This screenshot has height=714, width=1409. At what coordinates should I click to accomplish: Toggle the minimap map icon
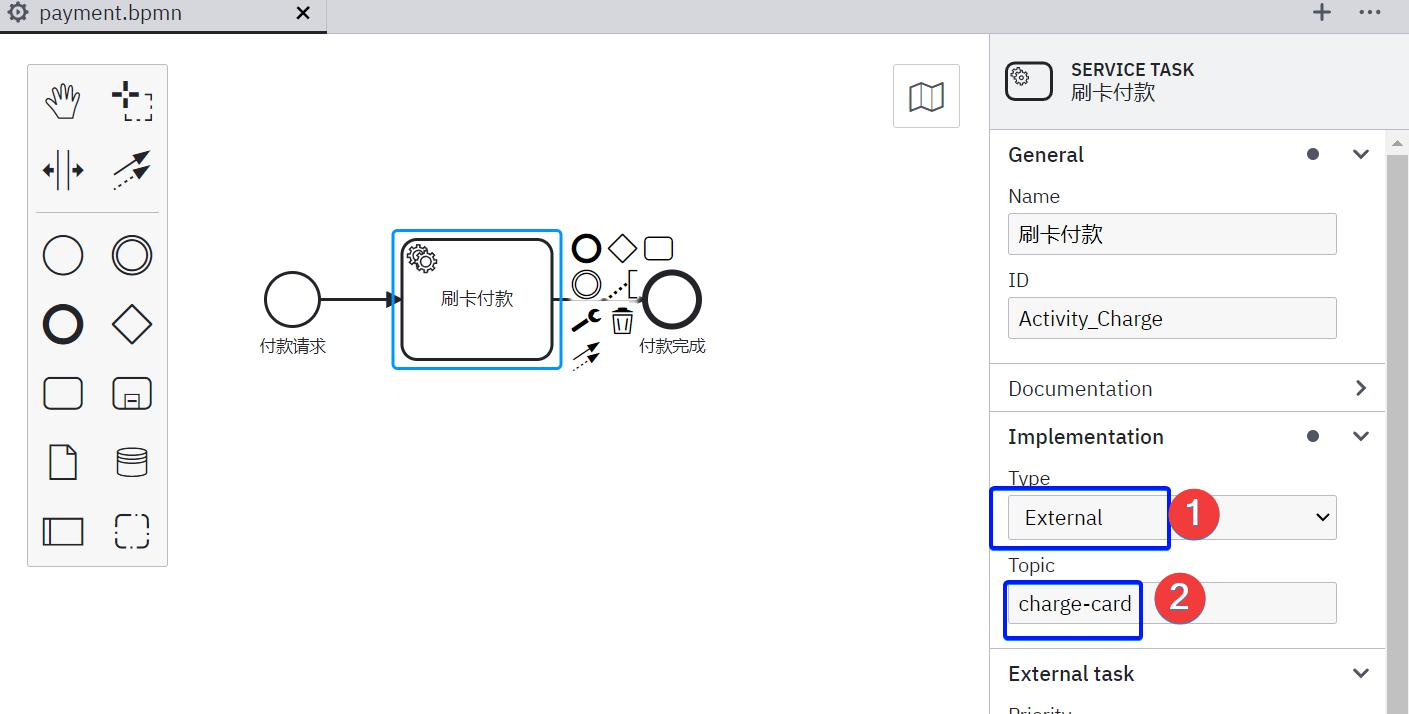(926, 97)
